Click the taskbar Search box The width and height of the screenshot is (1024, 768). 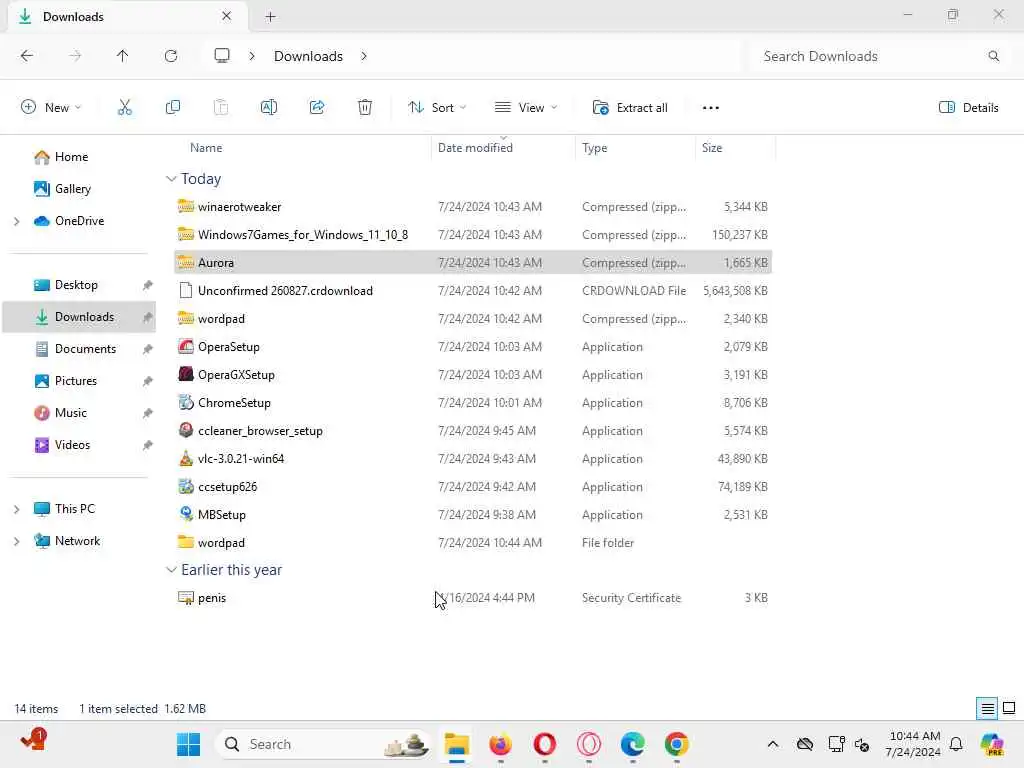pyautogui.click(x=323, y=744)
